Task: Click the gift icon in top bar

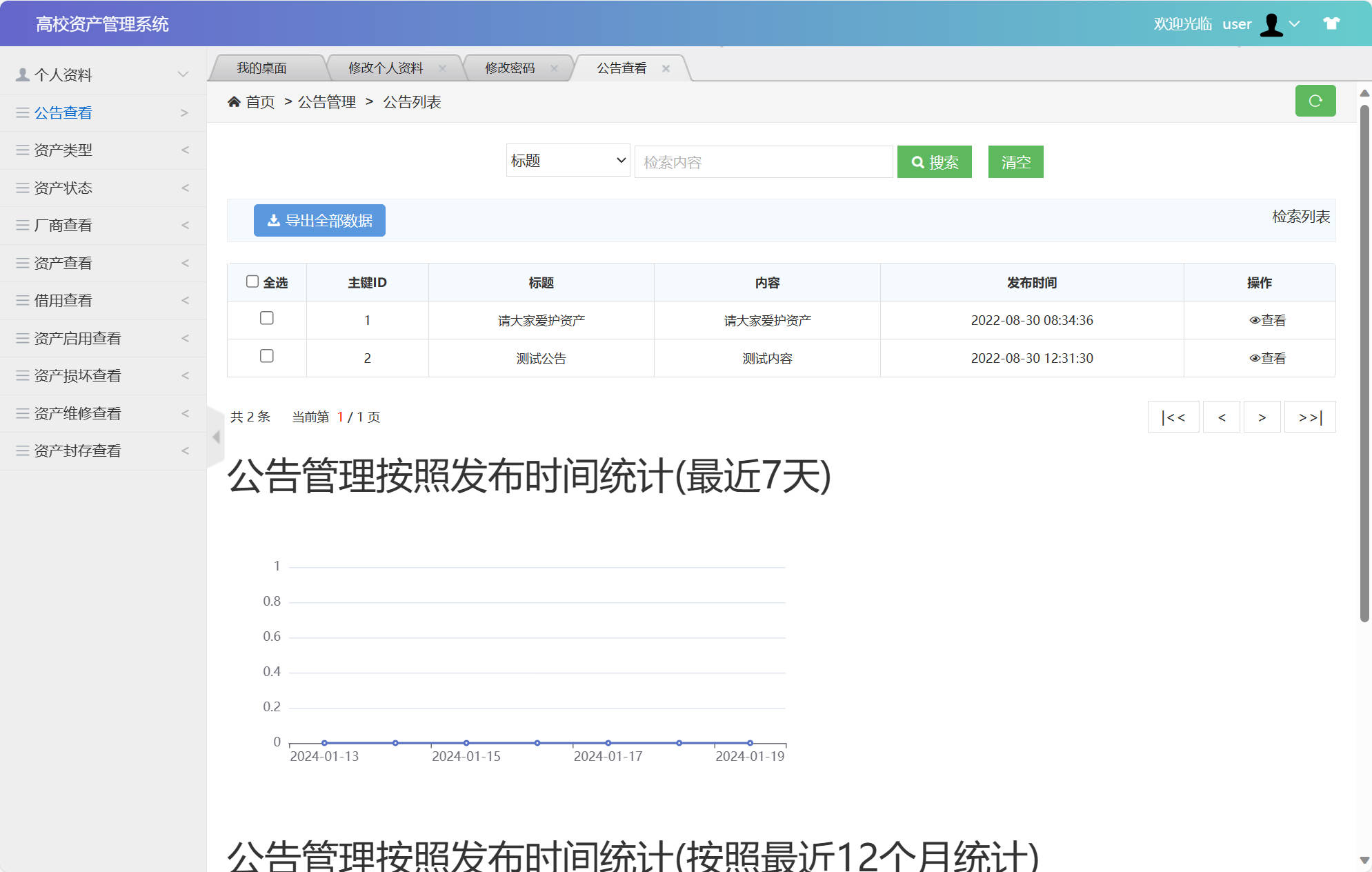Action: click(1331, 23)
